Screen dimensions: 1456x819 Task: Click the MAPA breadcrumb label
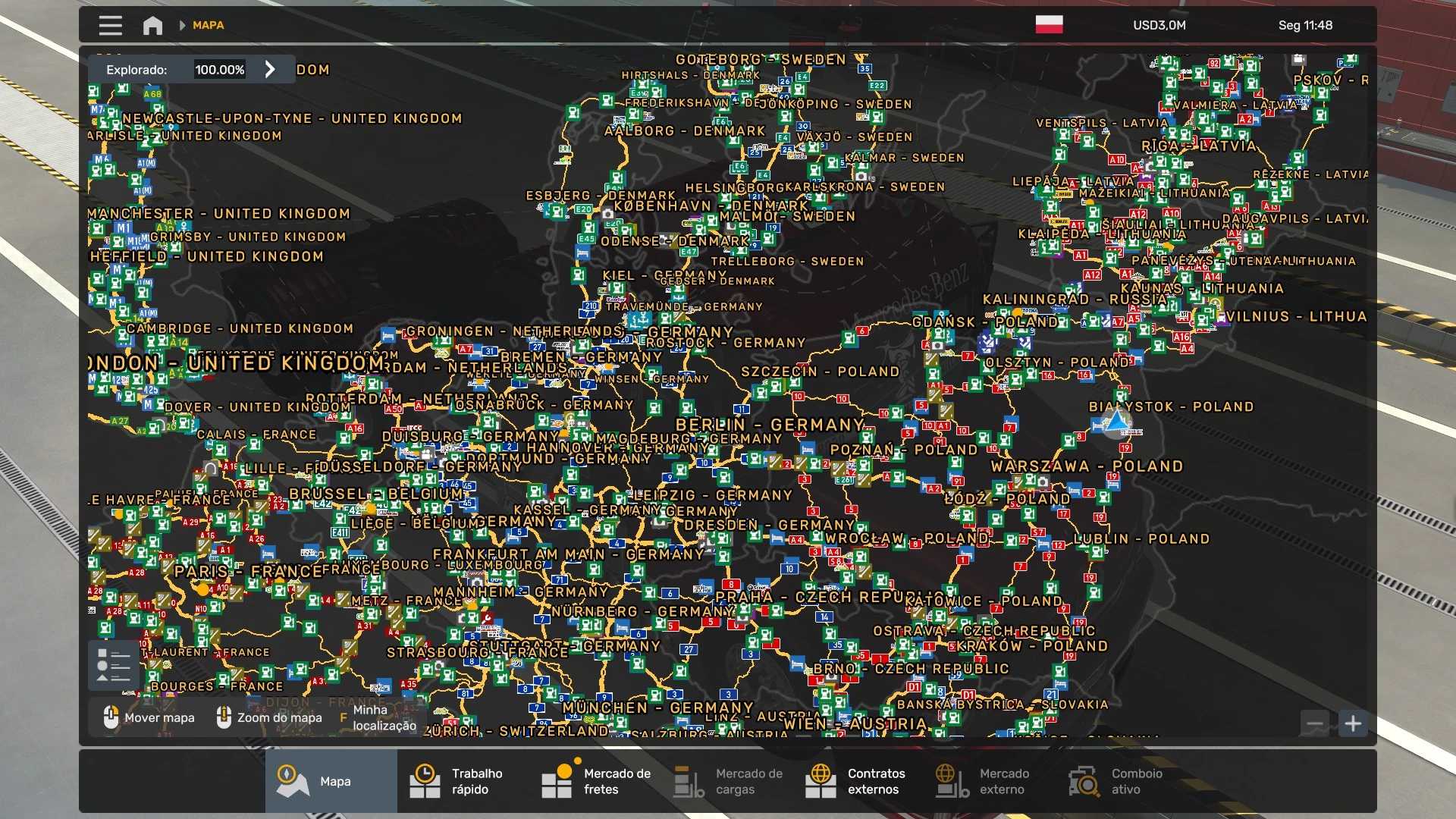(208, 25)
